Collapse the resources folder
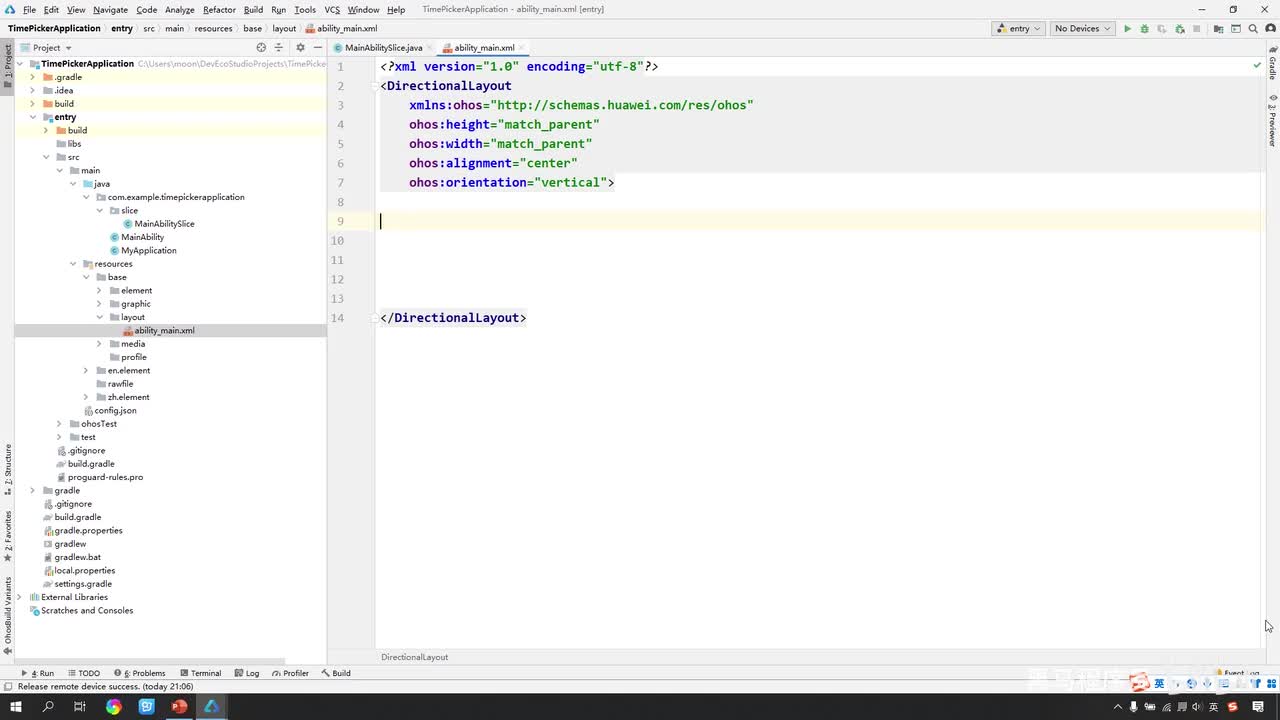Image resolution: width=1280 pixels, height=720 pixels. (x=73, y=264)
